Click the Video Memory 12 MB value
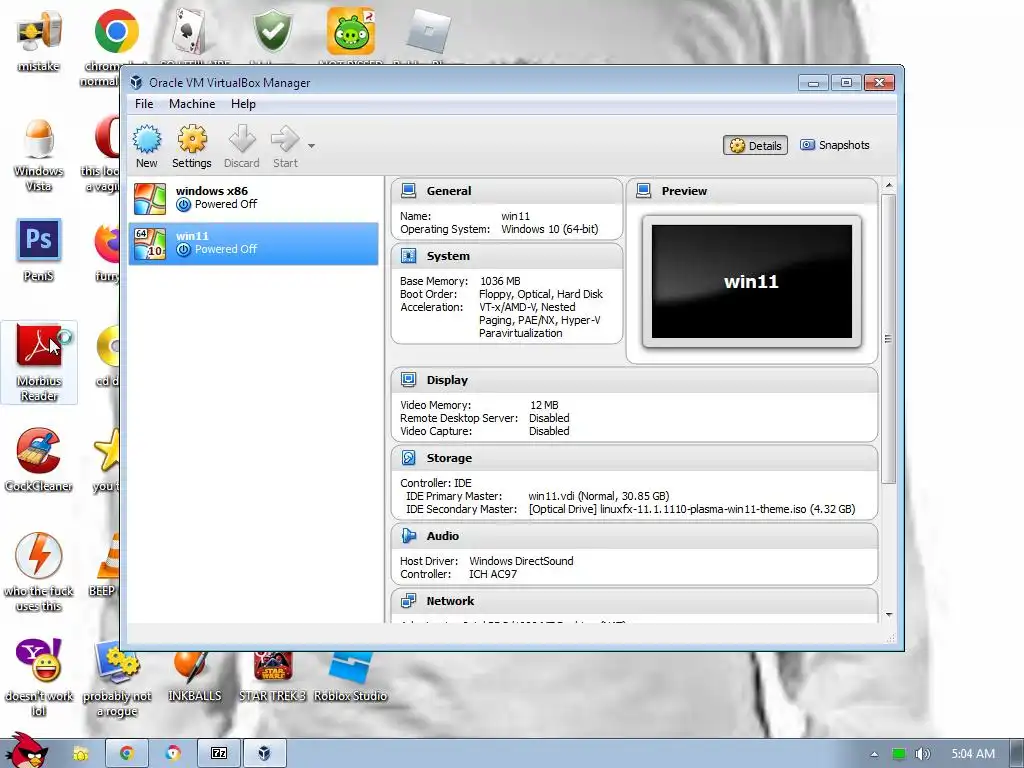This screenshot has height=768, width=1024. [x=544, y=406]
